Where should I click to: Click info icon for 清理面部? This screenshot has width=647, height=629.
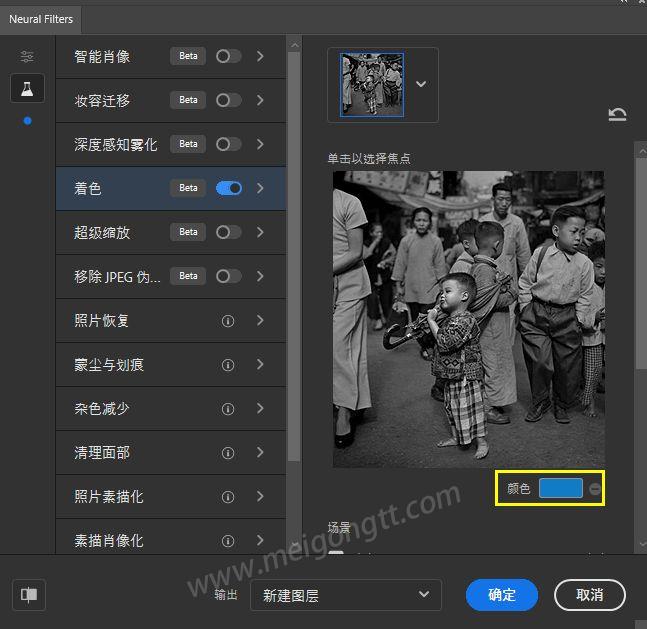(x=228, y=453)
